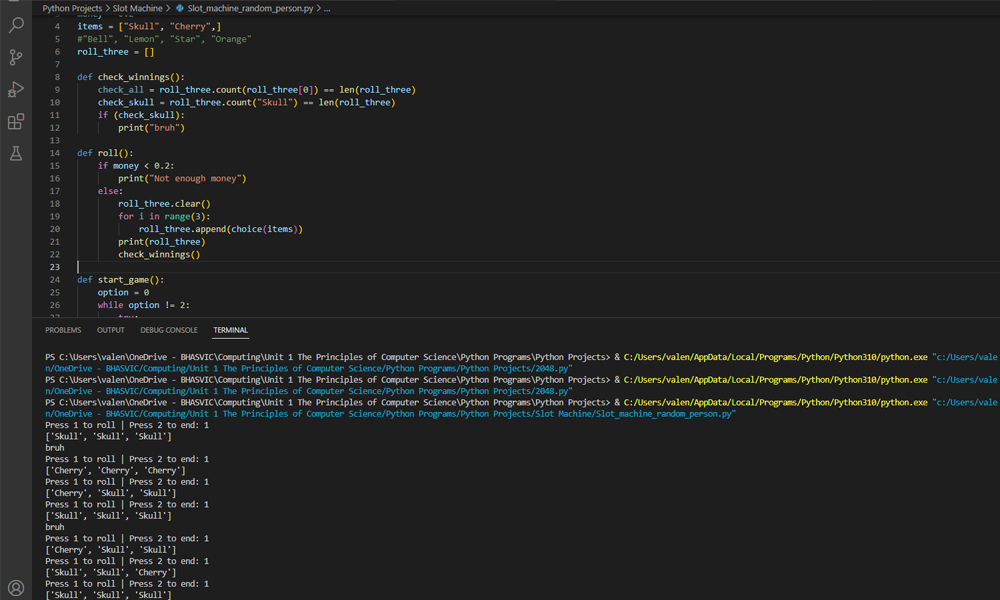
Task: Click print("Not enough money") line
Action: (182, 179)
